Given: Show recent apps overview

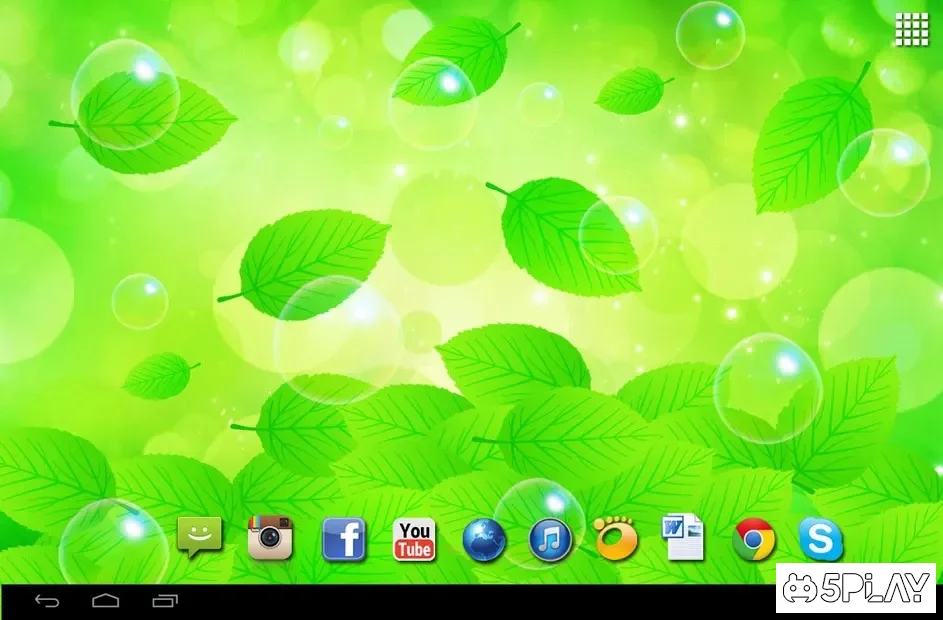Looking at the screenshot, I should pyautogui.click(x=165, y=601).
